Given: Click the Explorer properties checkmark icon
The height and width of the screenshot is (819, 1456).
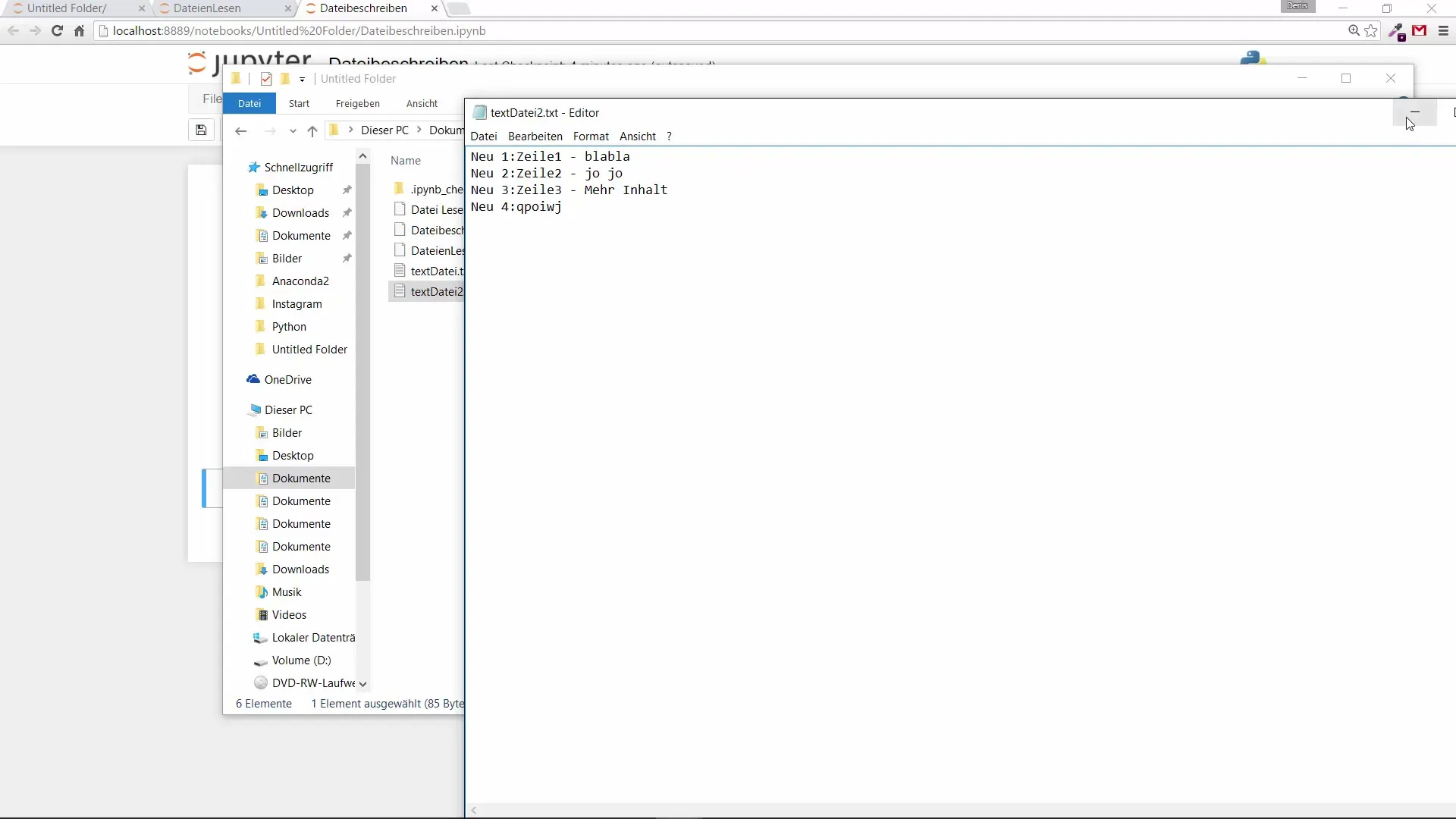Looking at the screenshot, I should coord(266,79).
